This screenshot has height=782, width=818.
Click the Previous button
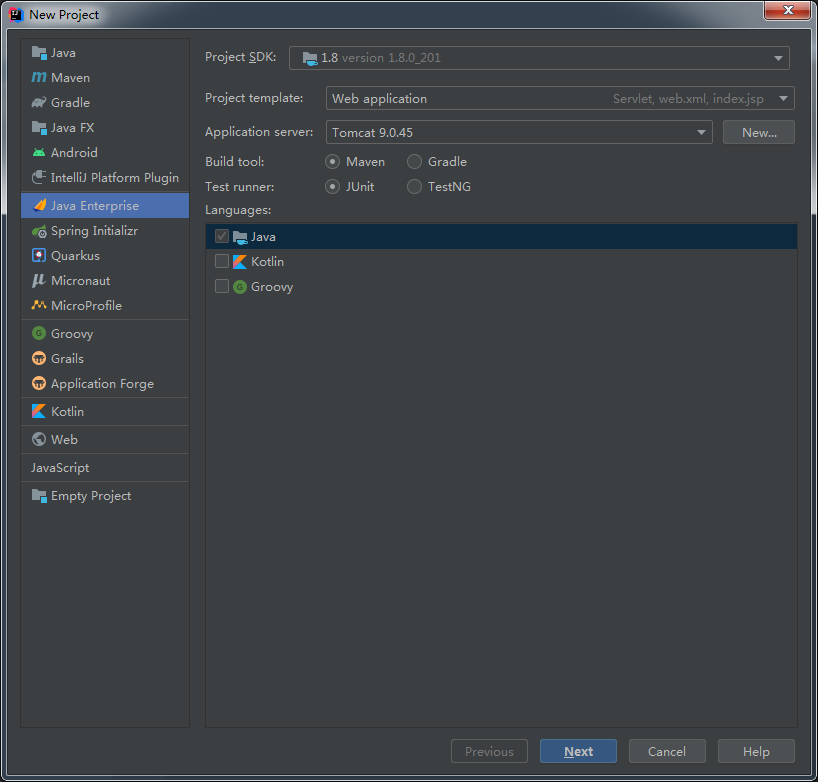(489, 751)
